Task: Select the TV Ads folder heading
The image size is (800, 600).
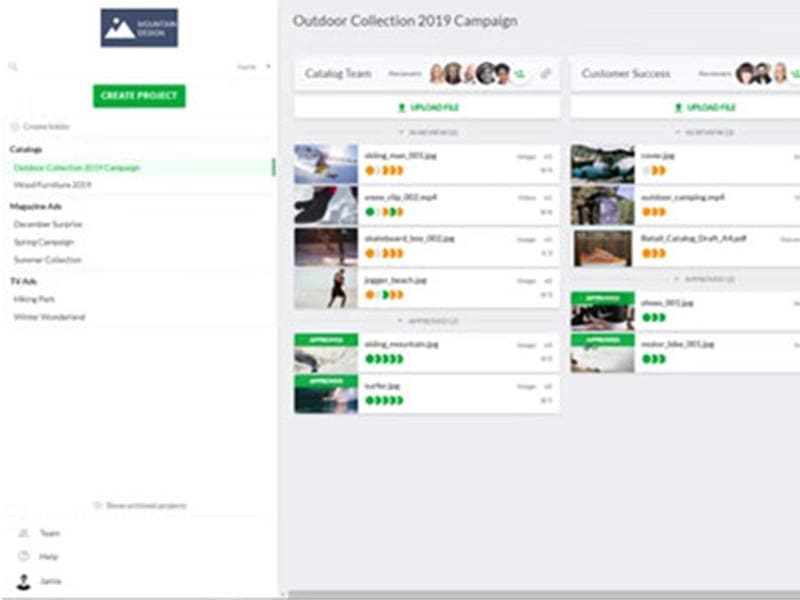Action: click(x=23, y=282)
